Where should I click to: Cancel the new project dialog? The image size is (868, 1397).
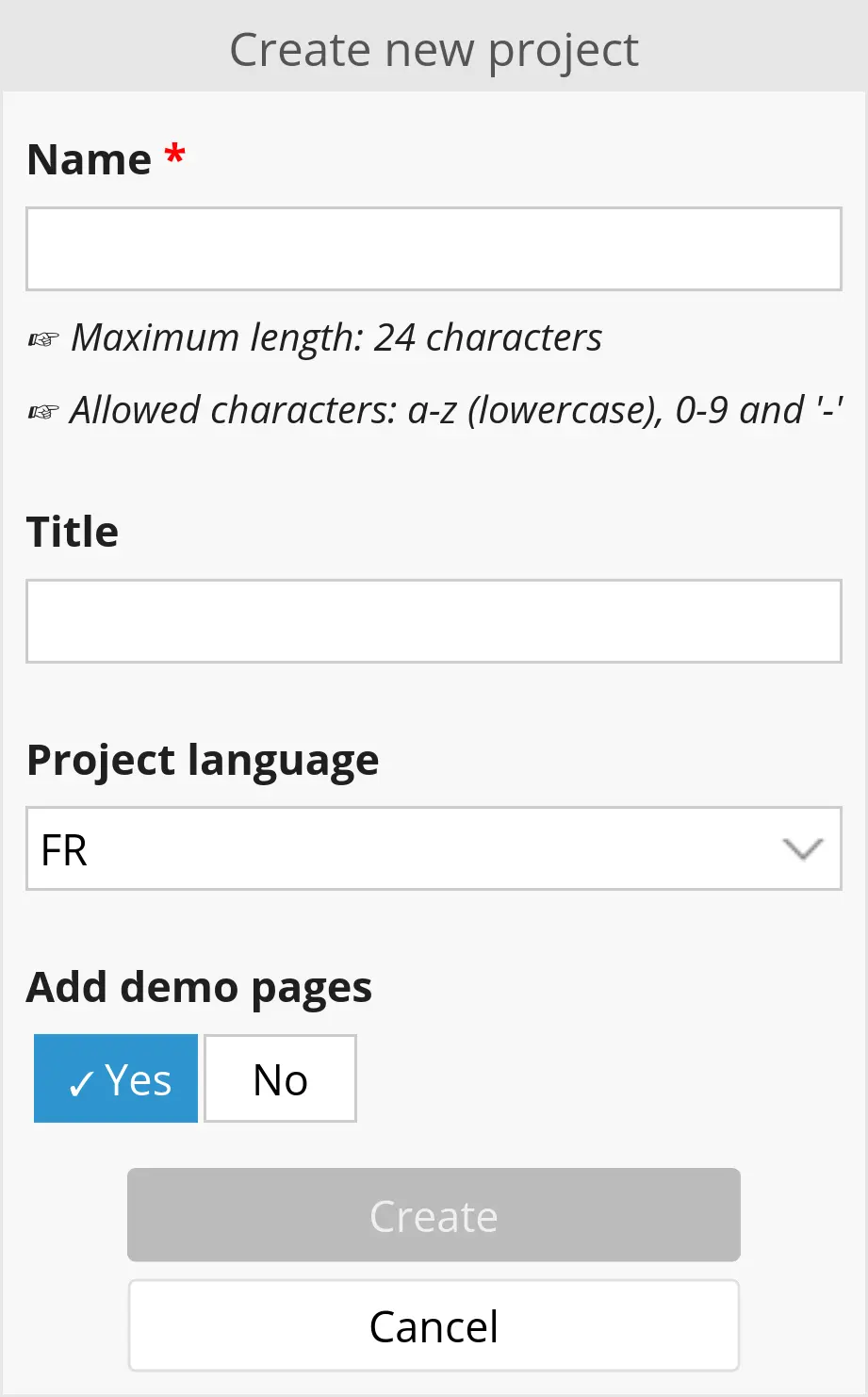[434, 1325]
